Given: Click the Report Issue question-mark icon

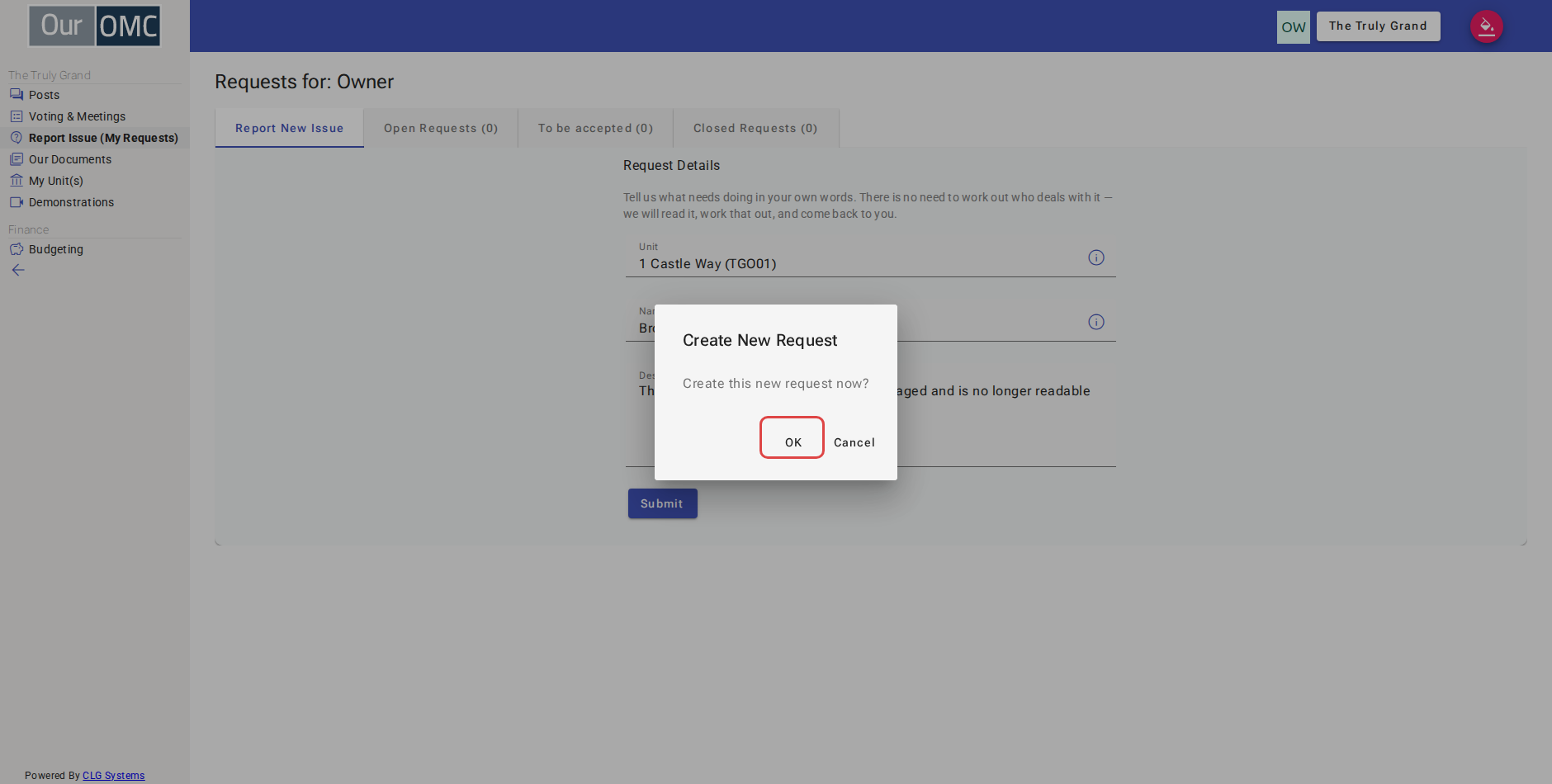Looking at the screenshot, I should (x=17, y=138).
